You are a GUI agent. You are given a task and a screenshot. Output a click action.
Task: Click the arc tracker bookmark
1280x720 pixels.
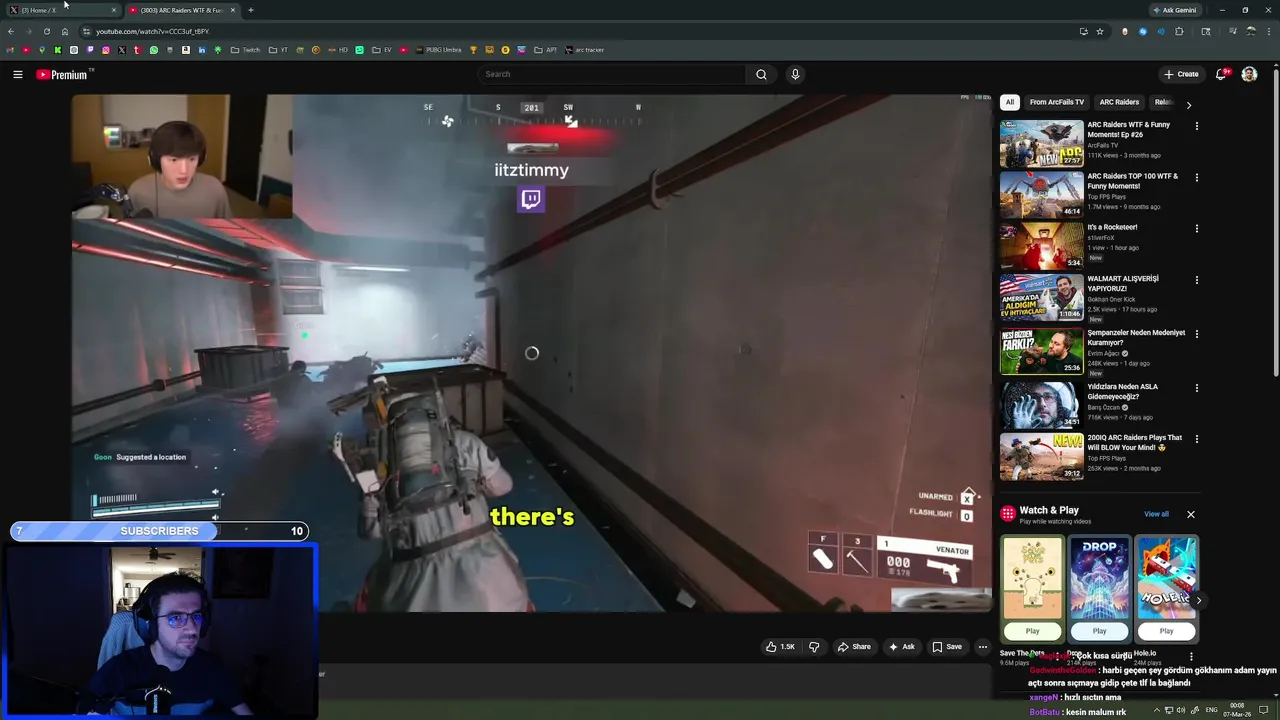pos(585,50)
